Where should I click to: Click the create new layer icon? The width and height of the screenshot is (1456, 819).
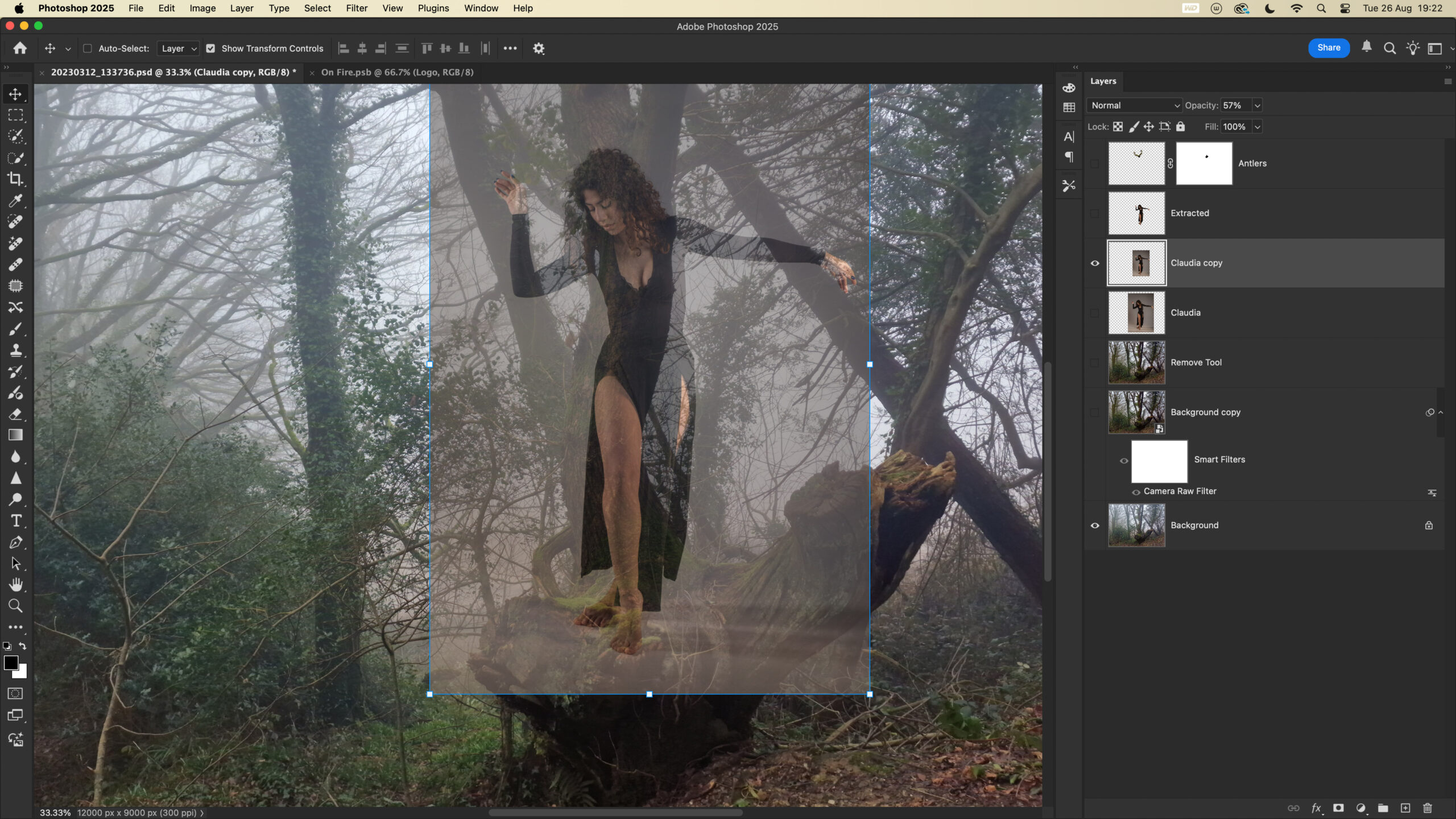1405,808
